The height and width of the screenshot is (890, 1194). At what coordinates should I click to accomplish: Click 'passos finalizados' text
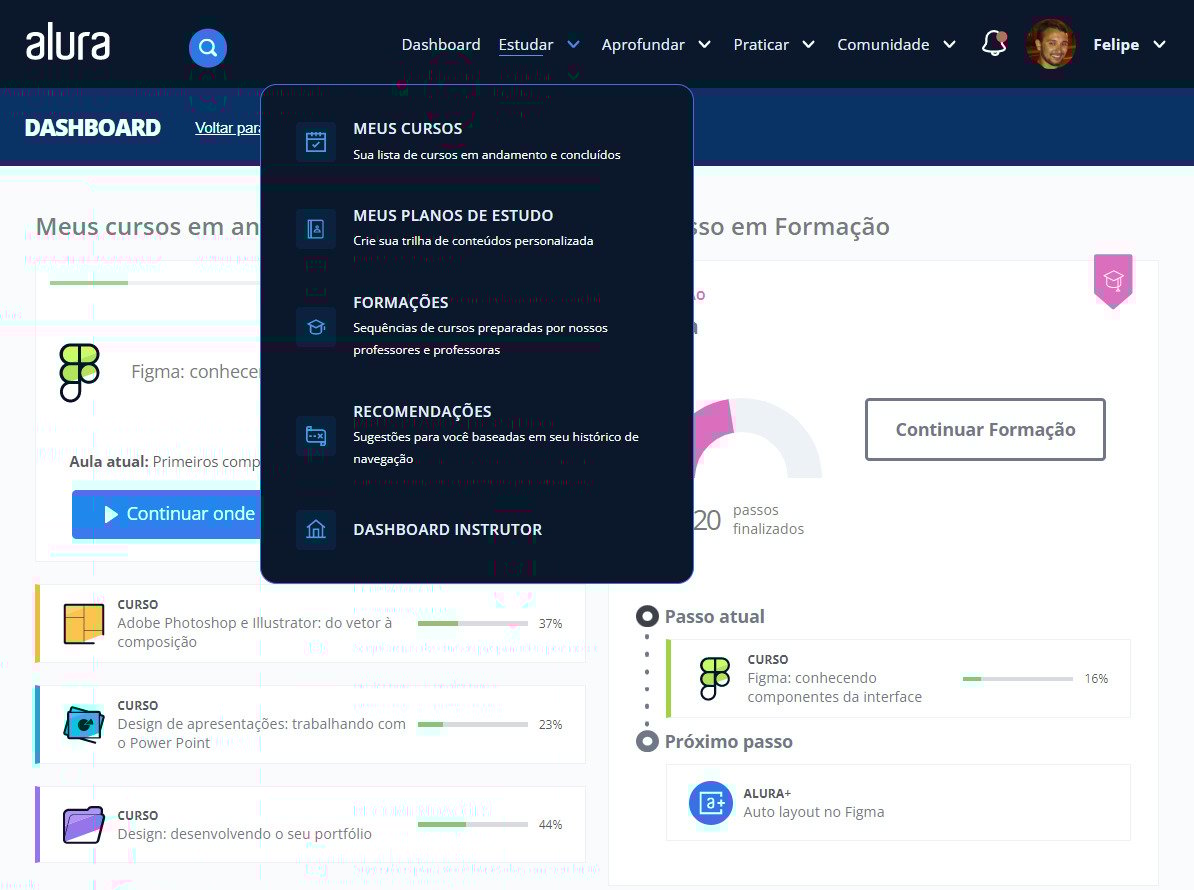click(x=768, y=519)
